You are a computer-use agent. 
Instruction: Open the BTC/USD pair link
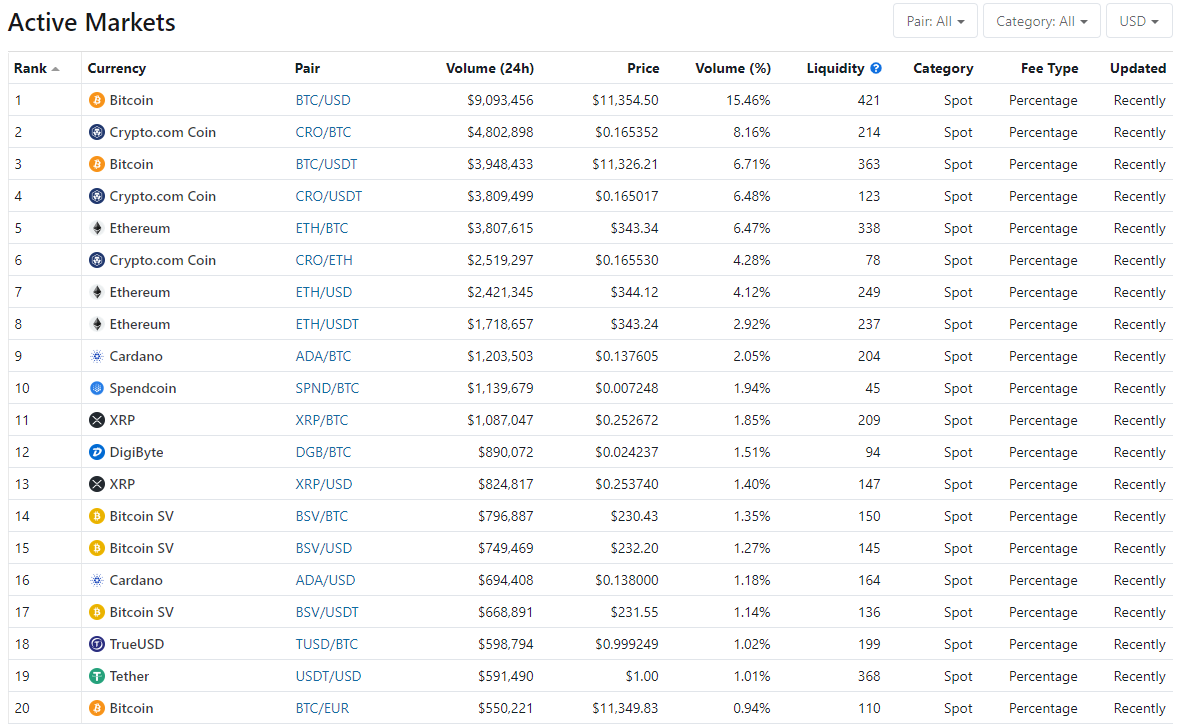click(323, 100)
